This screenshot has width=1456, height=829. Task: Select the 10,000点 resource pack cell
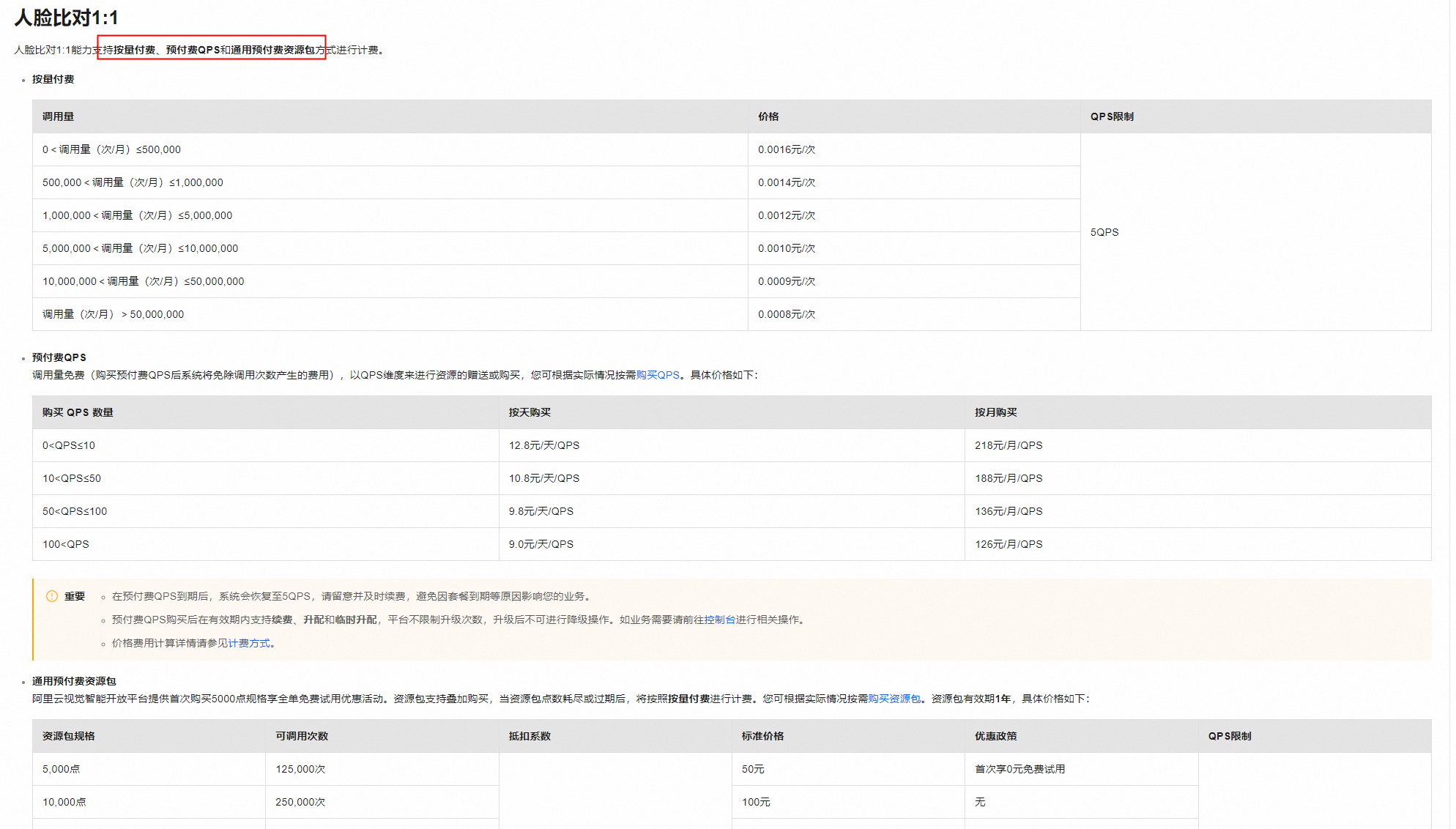(x=149, y=802)
